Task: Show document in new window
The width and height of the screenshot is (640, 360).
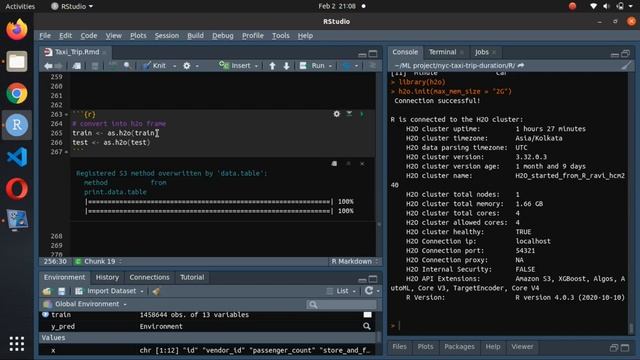Action: point(77,66)
